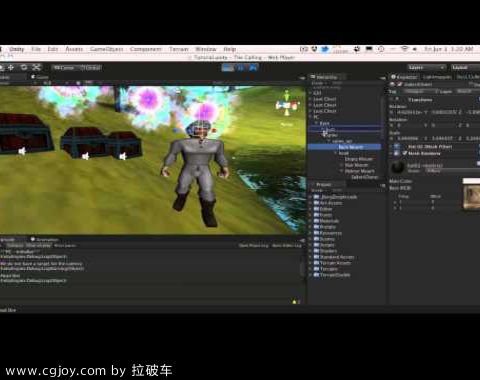
Task: Open the Layout dropdown
Action: (465, 68)
